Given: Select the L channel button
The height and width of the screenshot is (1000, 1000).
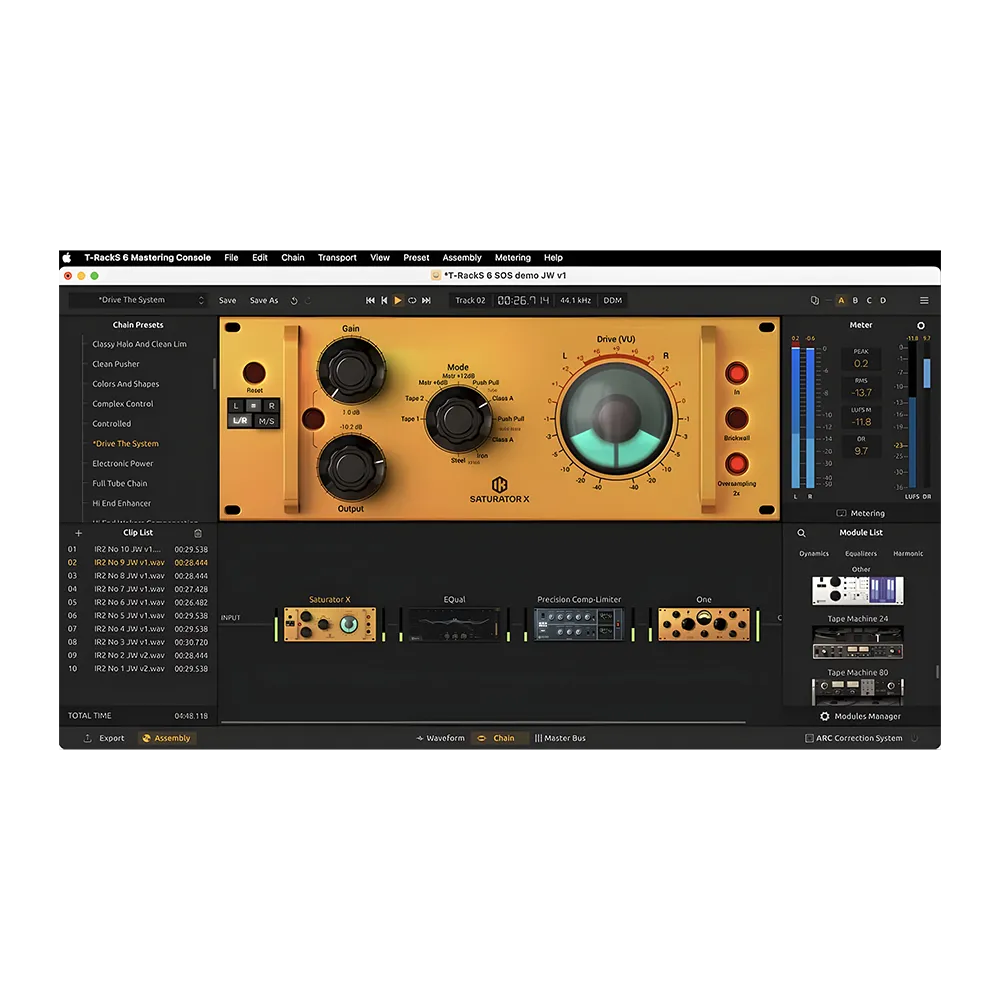Looking at the screenshot, I should point(235,406).
